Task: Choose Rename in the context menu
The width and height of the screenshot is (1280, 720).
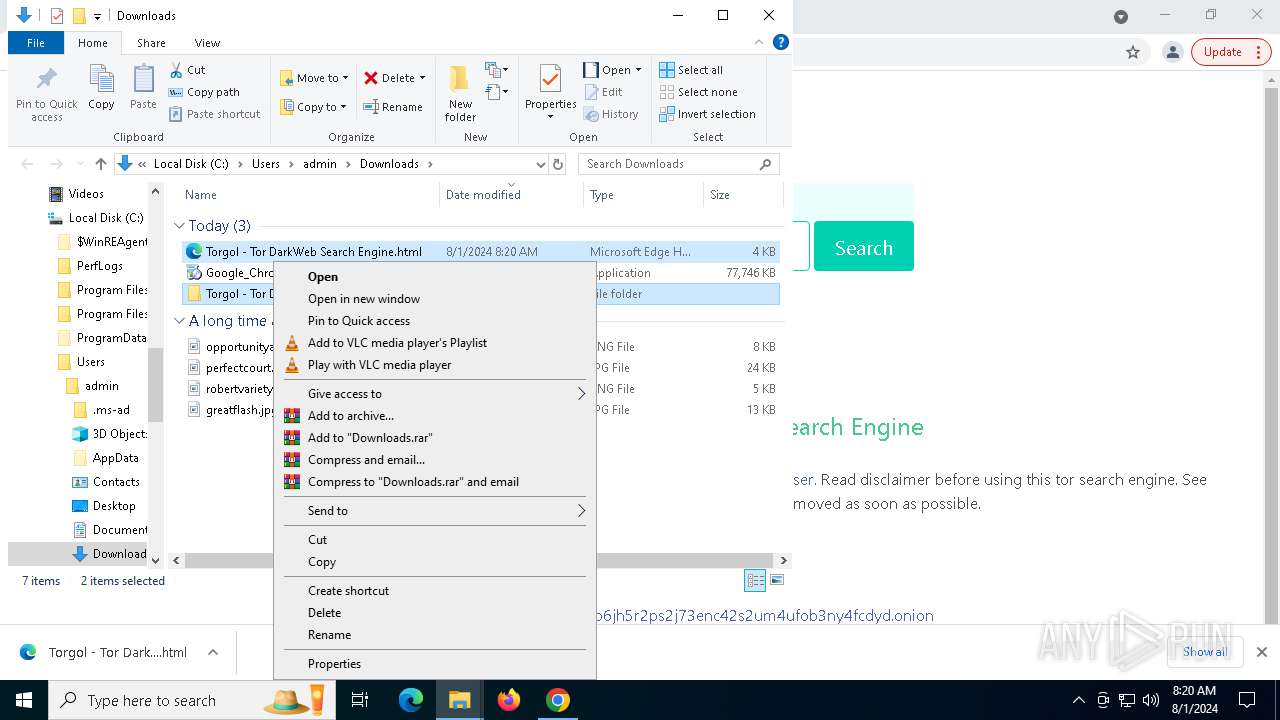Action: pyautogui.click(x=329, y=635)
